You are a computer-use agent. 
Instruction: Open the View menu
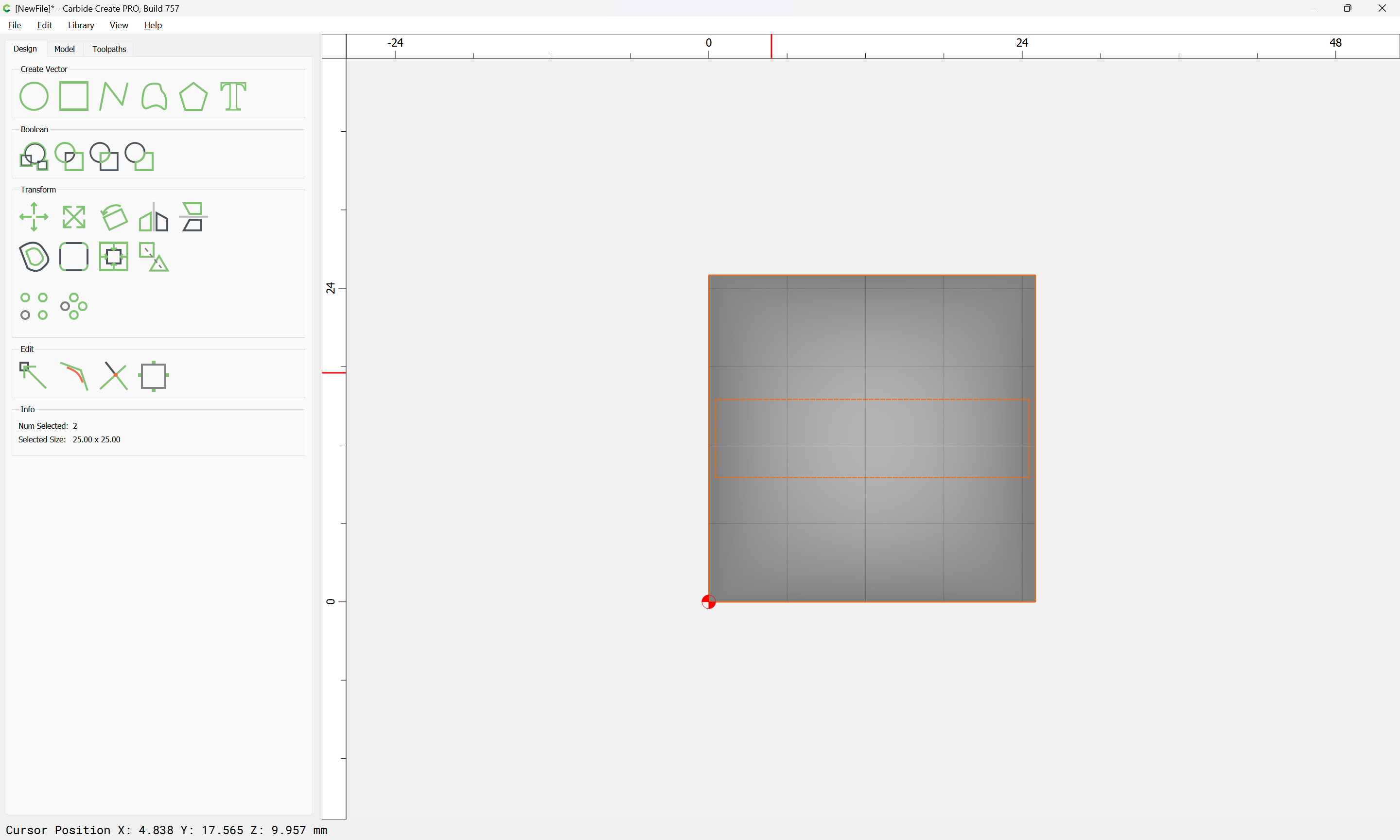(119, 25)
